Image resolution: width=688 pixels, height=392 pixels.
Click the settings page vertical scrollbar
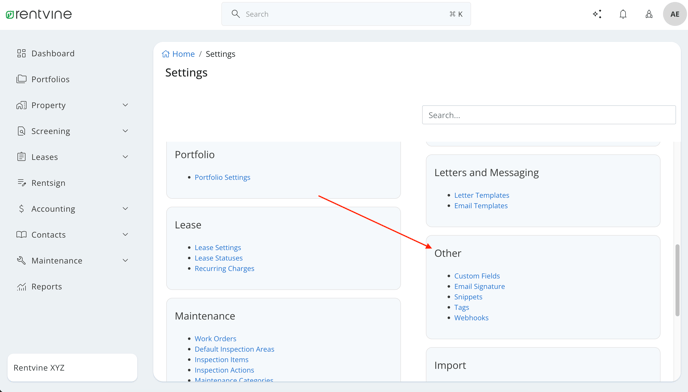(x=677, y=280)
